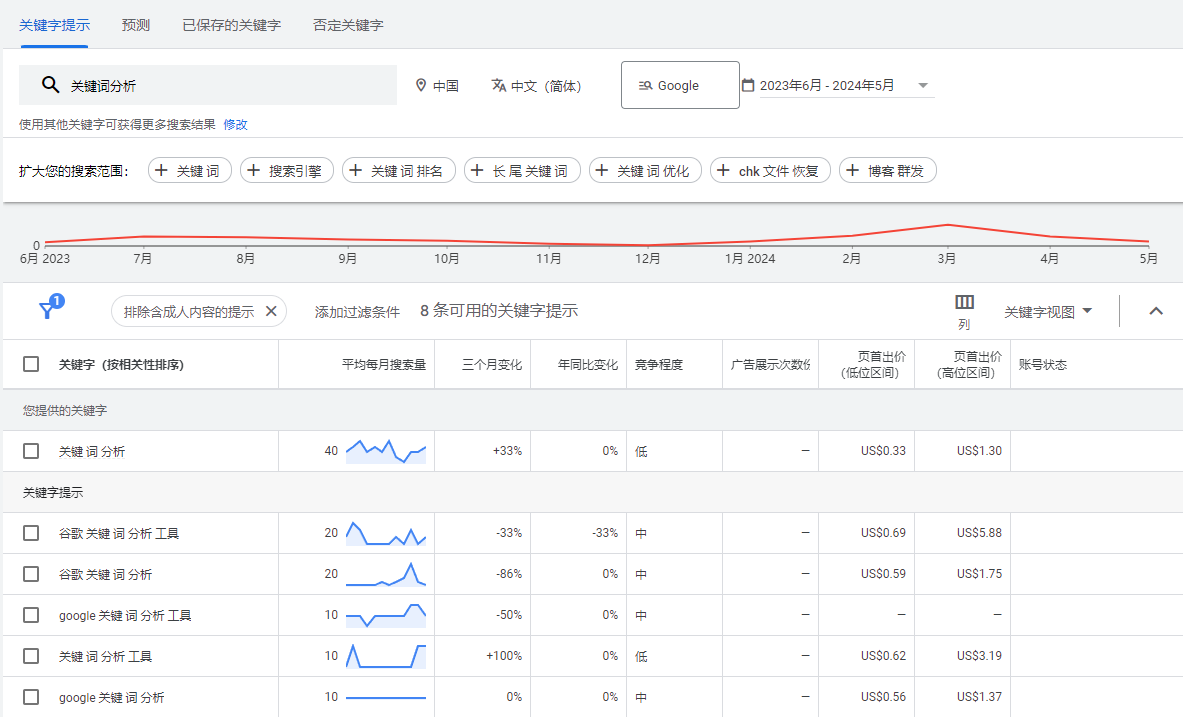Click the 关键词分析 search input field
1183x717 pixels.
click(207, 85)
